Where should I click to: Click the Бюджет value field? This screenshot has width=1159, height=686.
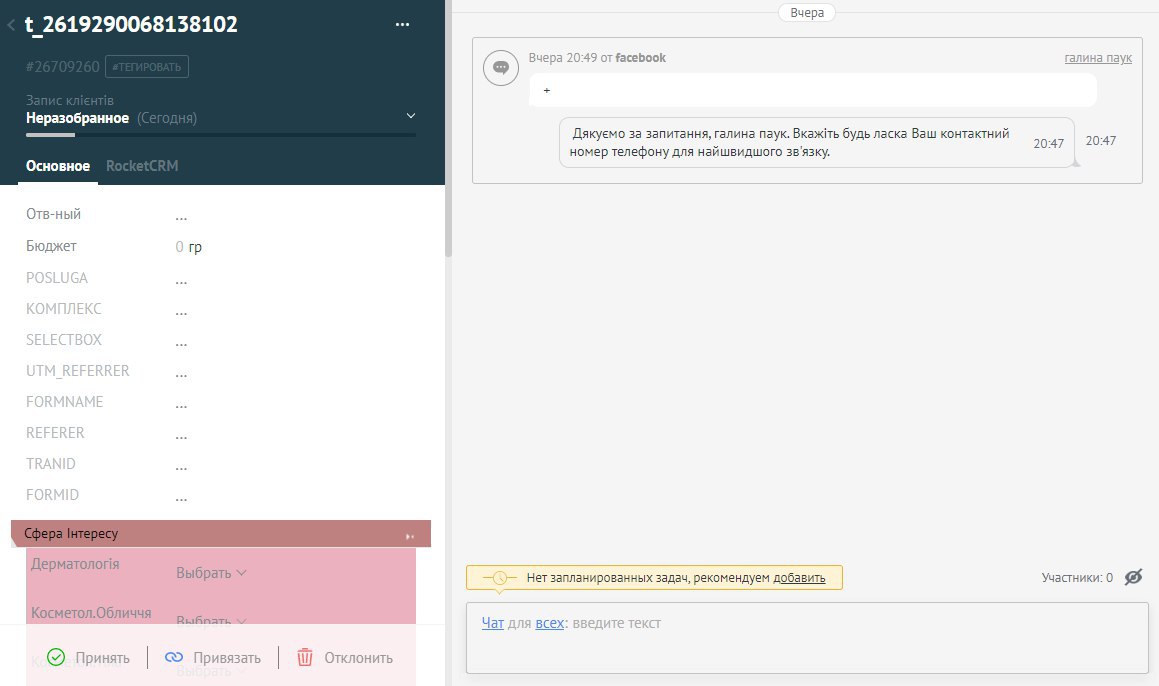coord(188,247)
